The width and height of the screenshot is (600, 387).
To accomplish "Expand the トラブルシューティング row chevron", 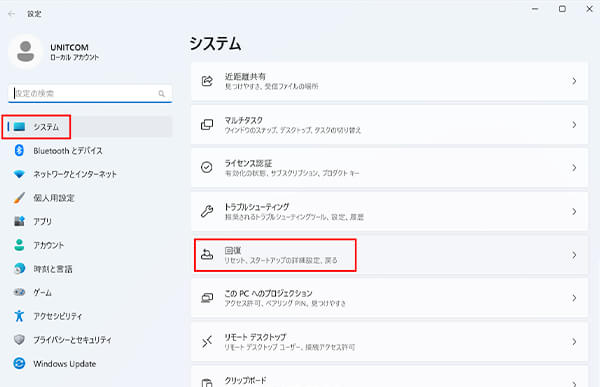I will coord(574,211).
